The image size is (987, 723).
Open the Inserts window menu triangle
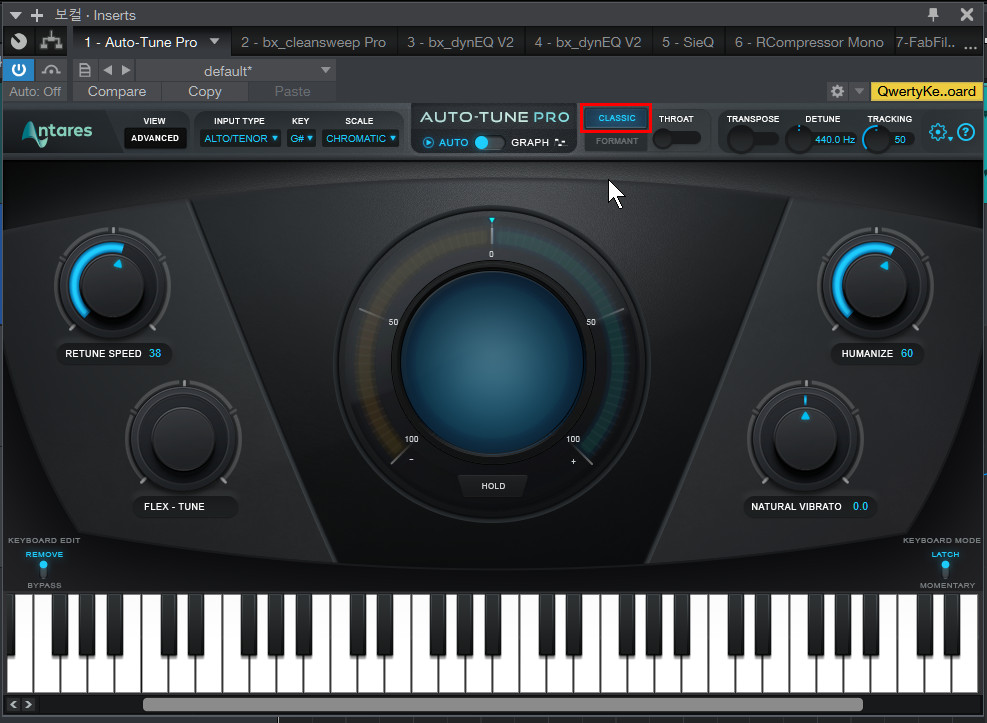pos(16,15)
